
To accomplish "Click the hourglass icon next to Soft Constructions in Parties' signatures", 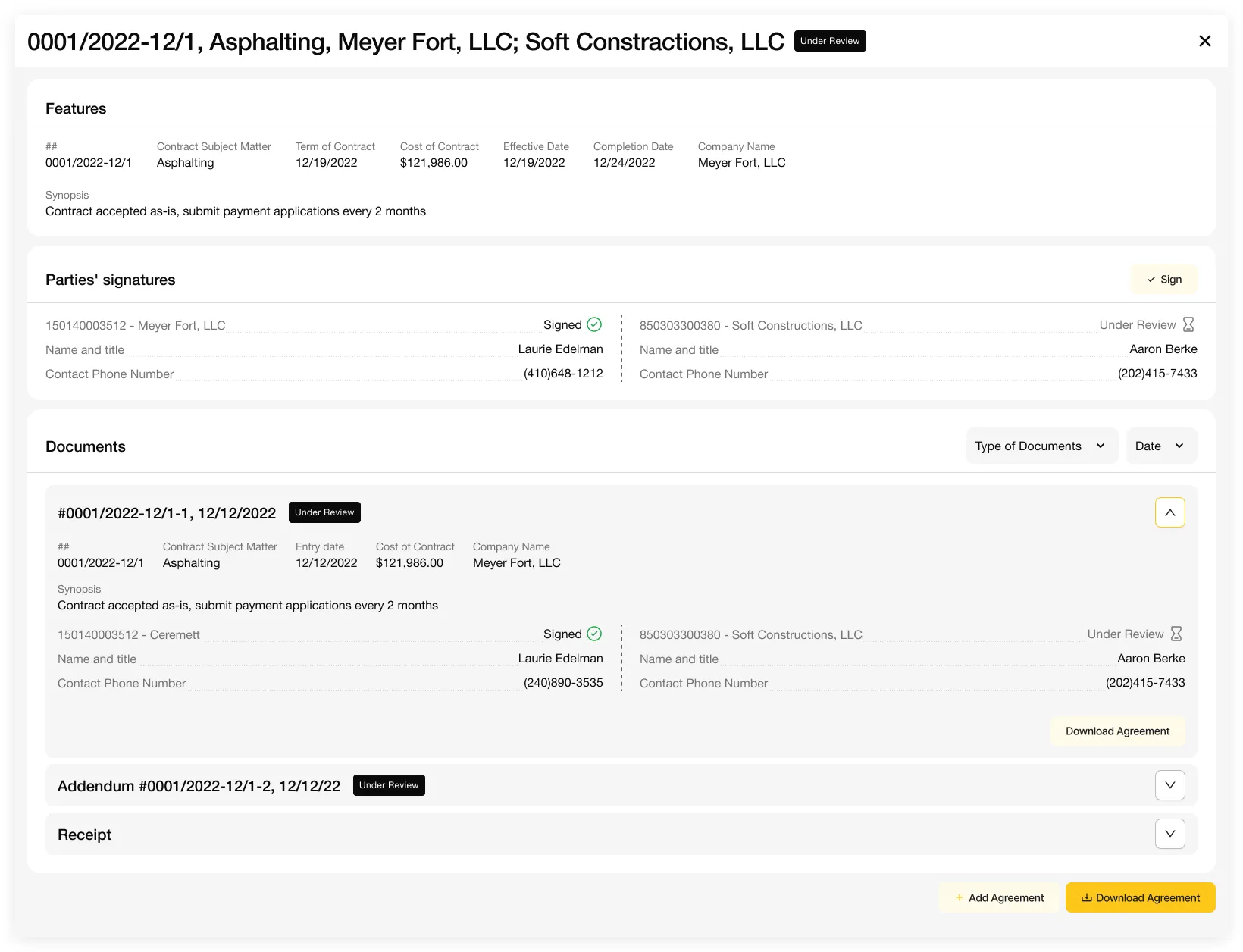I will coord(1188,324).
